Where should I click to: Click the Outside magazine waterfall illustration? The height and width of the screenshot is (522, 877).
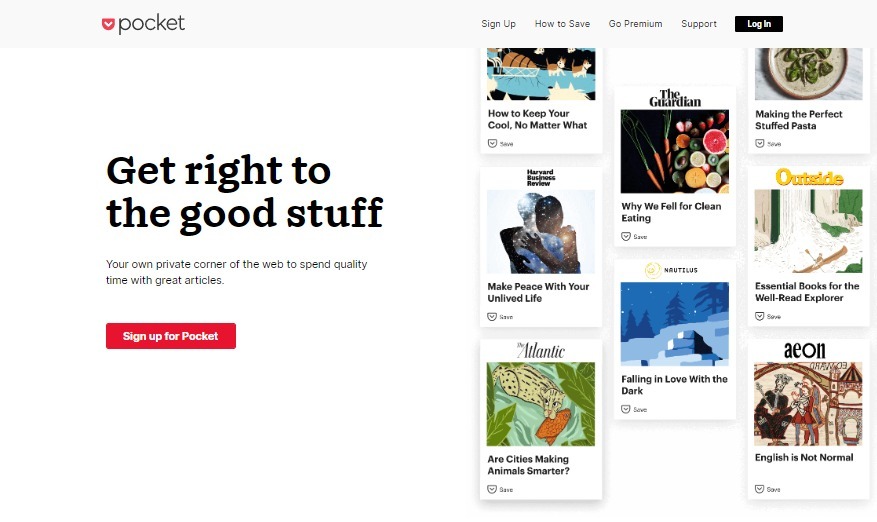(808, 231)
